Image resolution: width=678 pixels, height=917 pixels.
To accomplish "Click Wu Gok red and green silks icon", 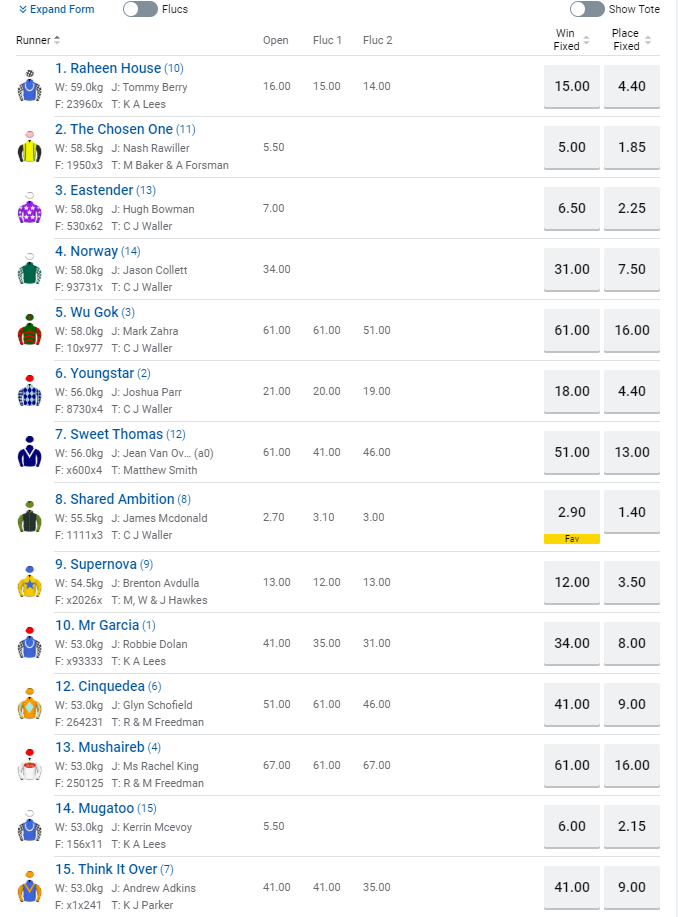I will point(29,330).
